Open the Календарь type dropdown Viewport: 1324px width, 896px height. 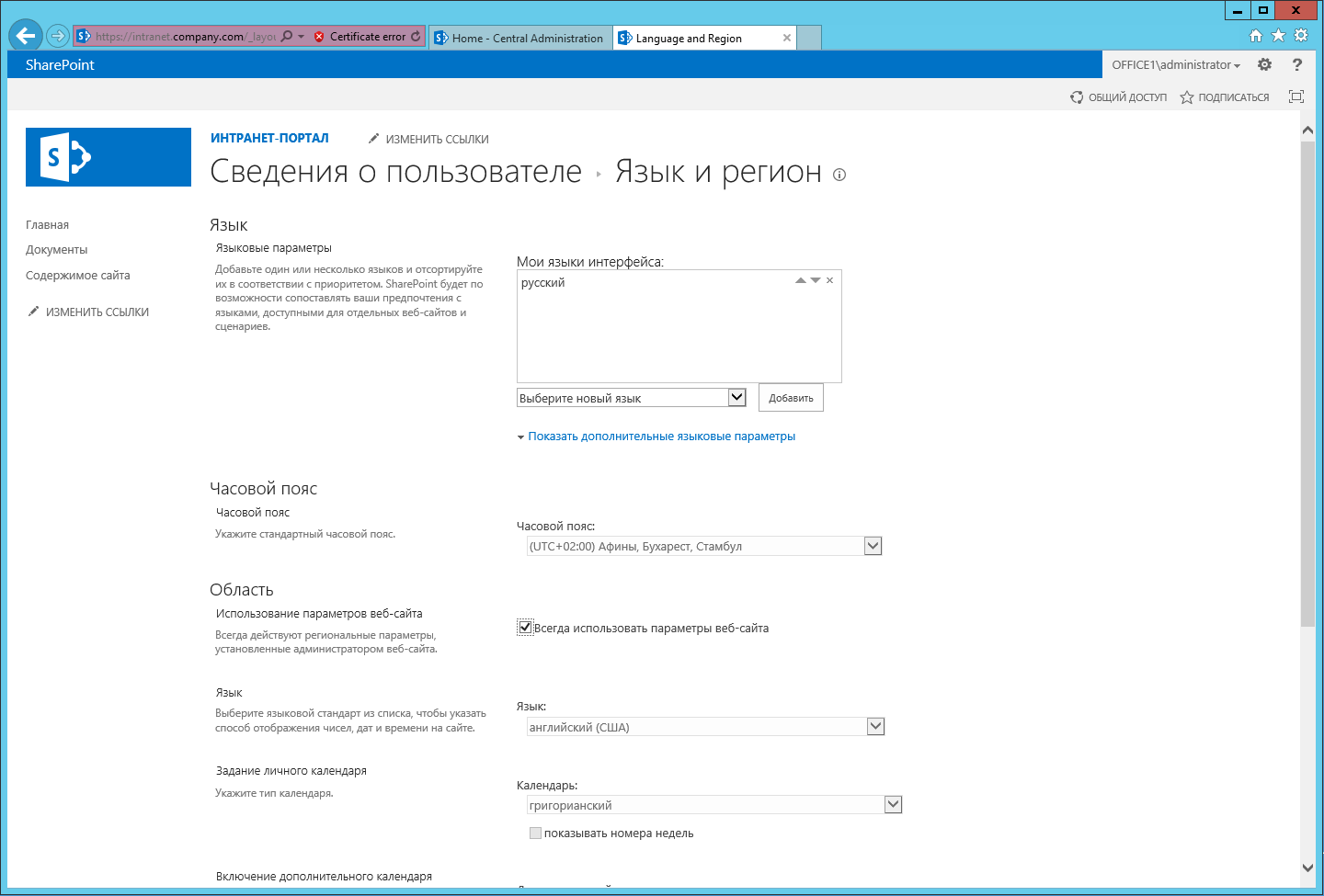(x=715, y=805)
